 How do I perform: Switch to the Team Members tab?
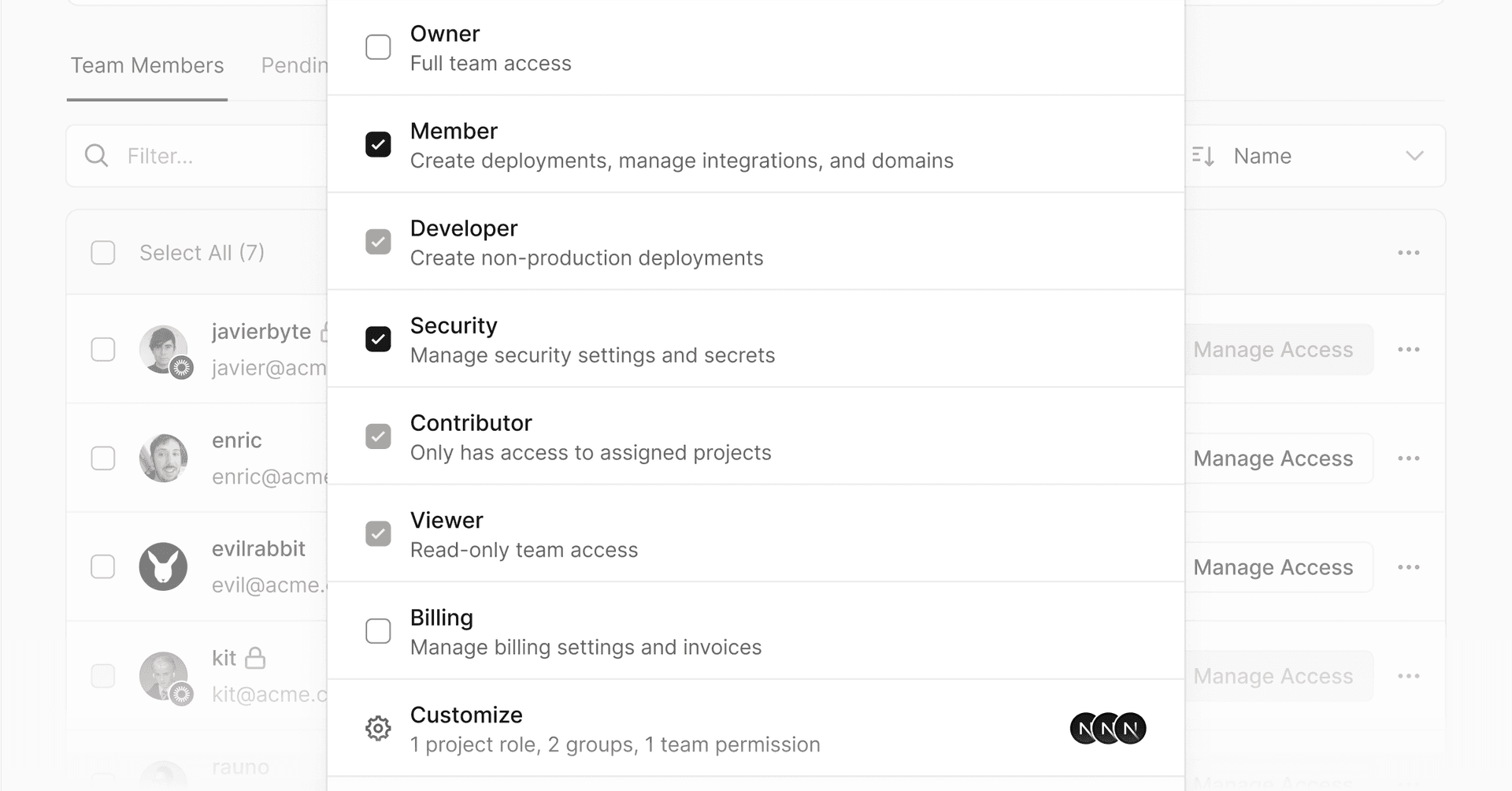click(147, 65)
